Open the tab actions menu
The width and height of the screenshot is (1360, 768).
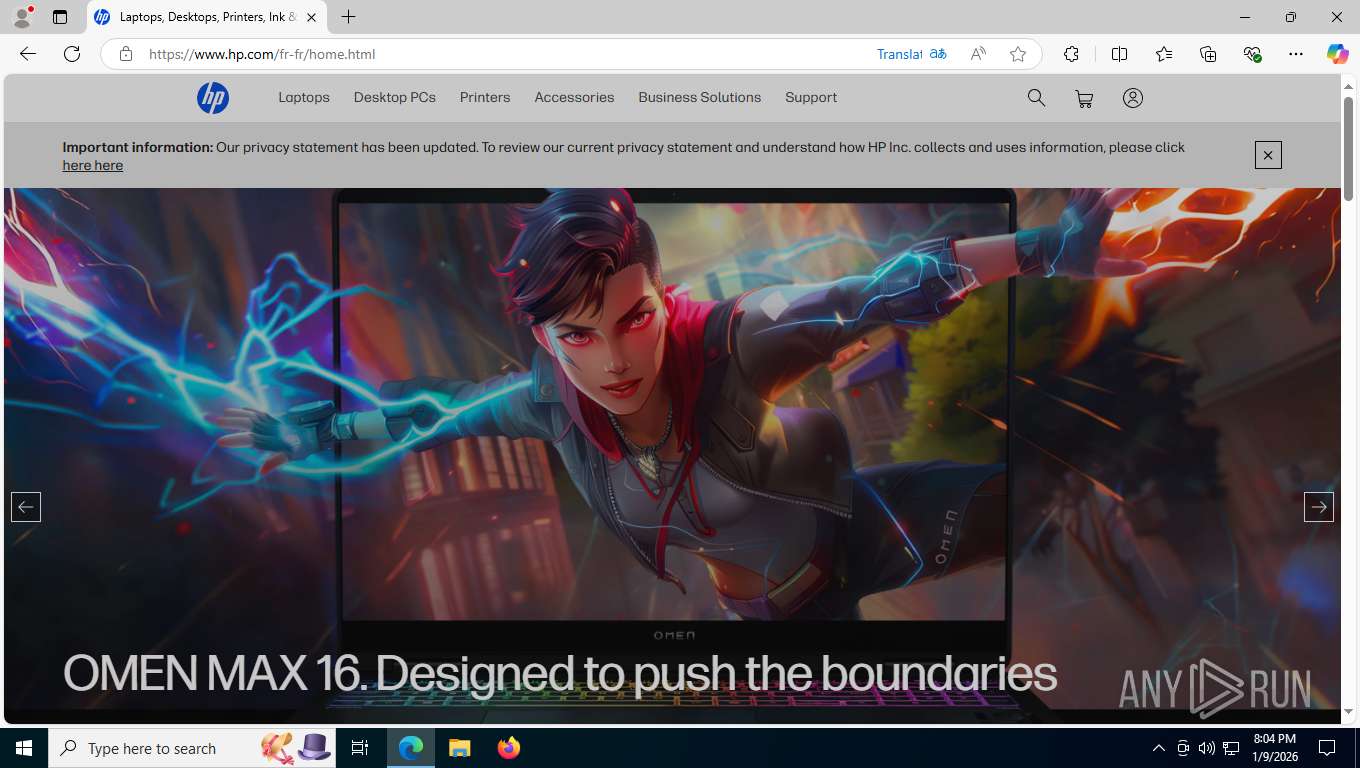click(60, 17)
